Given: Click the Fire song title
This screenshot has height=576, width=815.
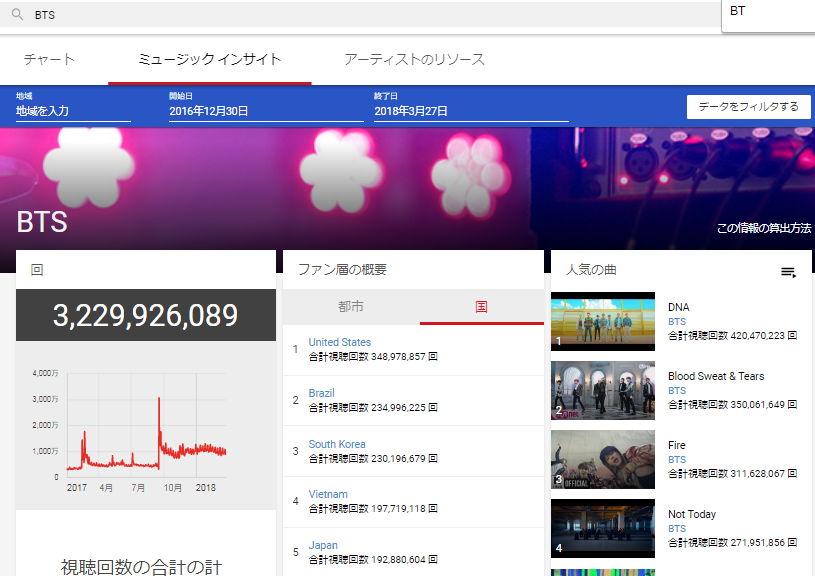Looking at the screenshot, I should (676, 445).
